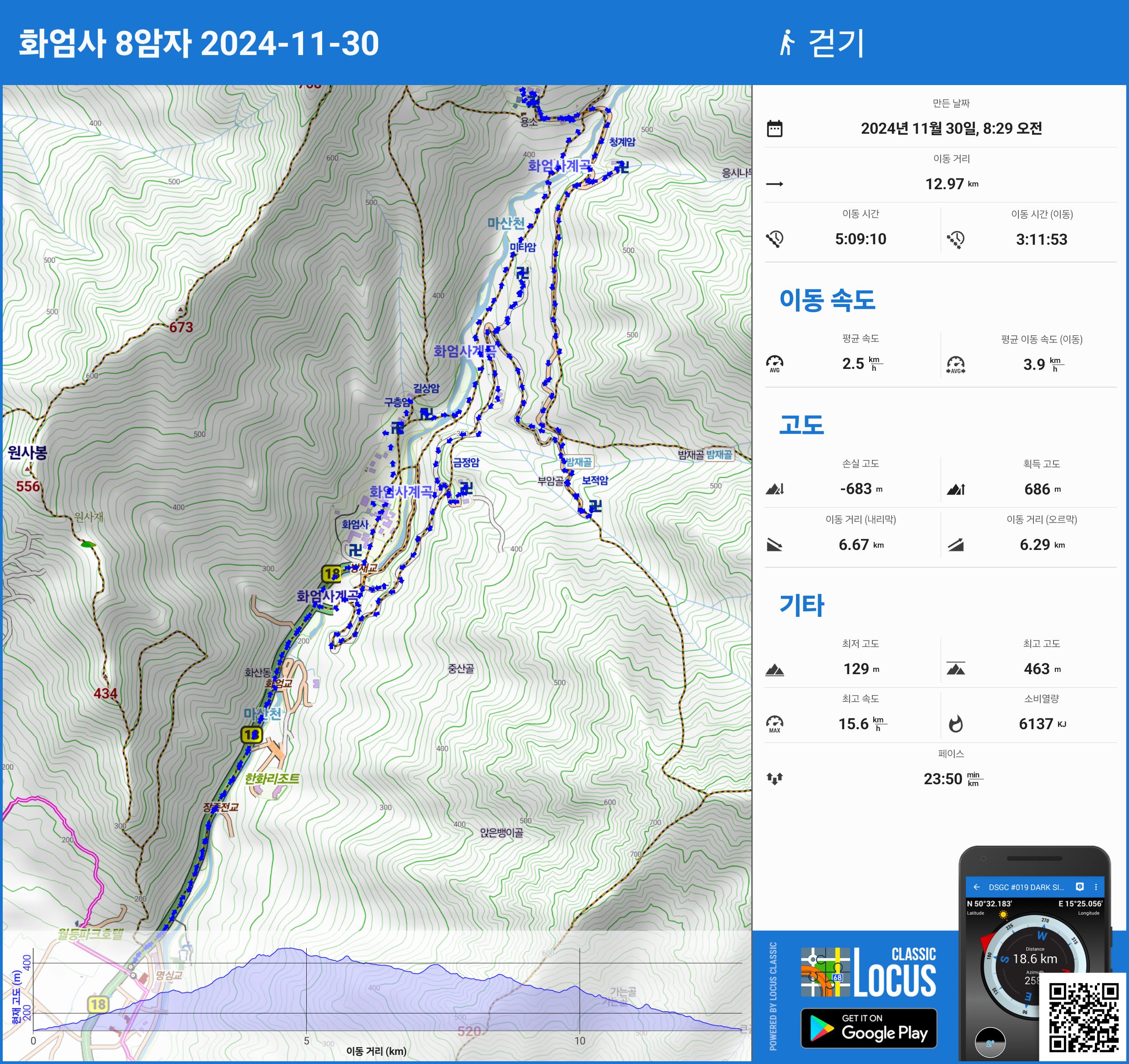This screenshot has height=1064, width=1129.
Task: Click the route 18 shield near 마산천
Action: coord(252,735)
